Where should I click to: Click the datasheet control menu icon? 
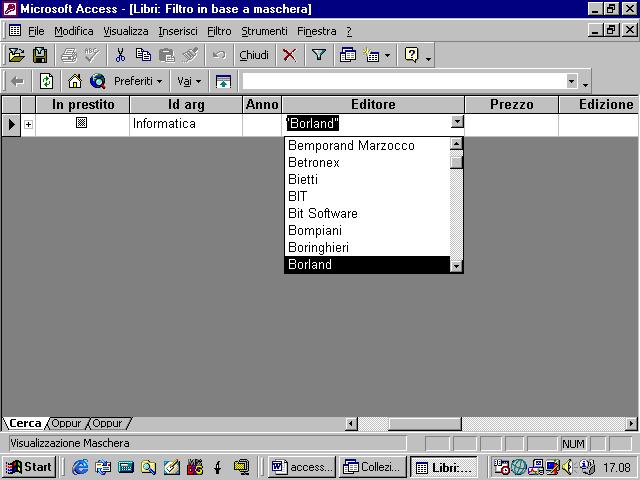point(15,31)
